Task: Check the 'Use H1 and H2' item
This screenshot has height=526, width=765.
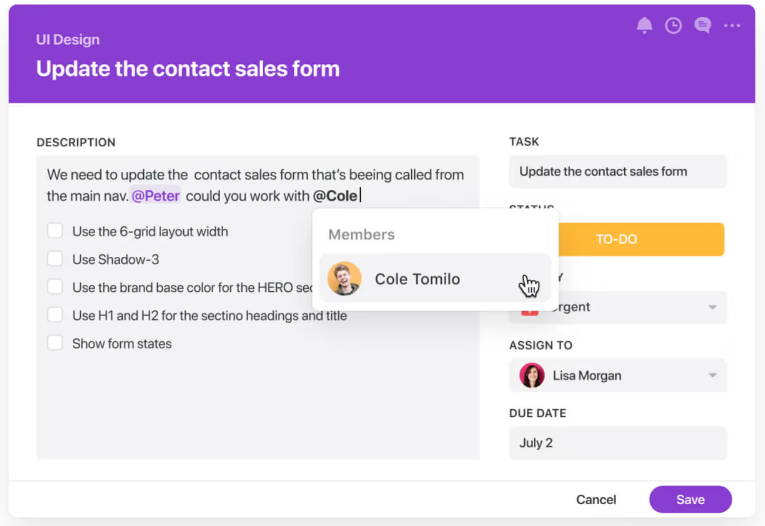Action: tap(55, 315)
